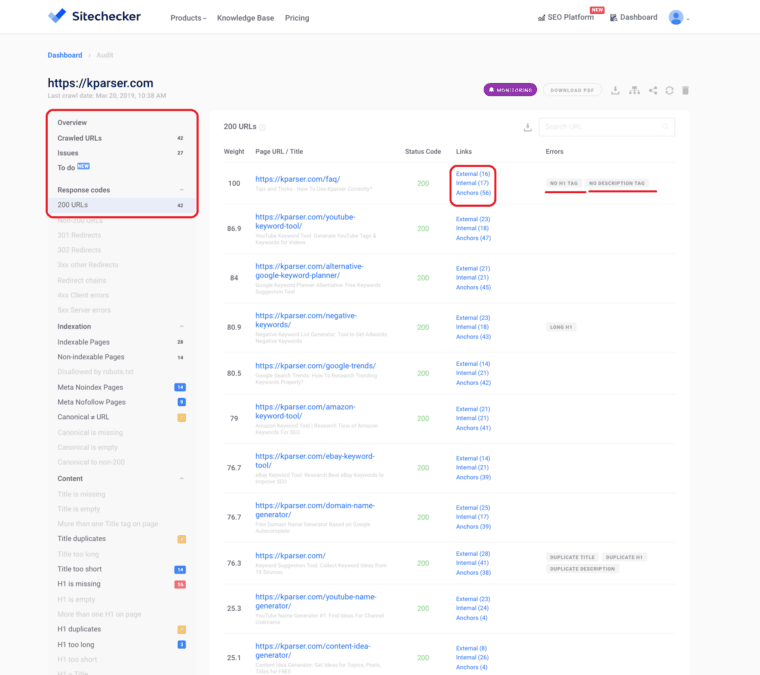Click the Download PDF button
This screenshot has height=675, width=760.
pos(574,90)
